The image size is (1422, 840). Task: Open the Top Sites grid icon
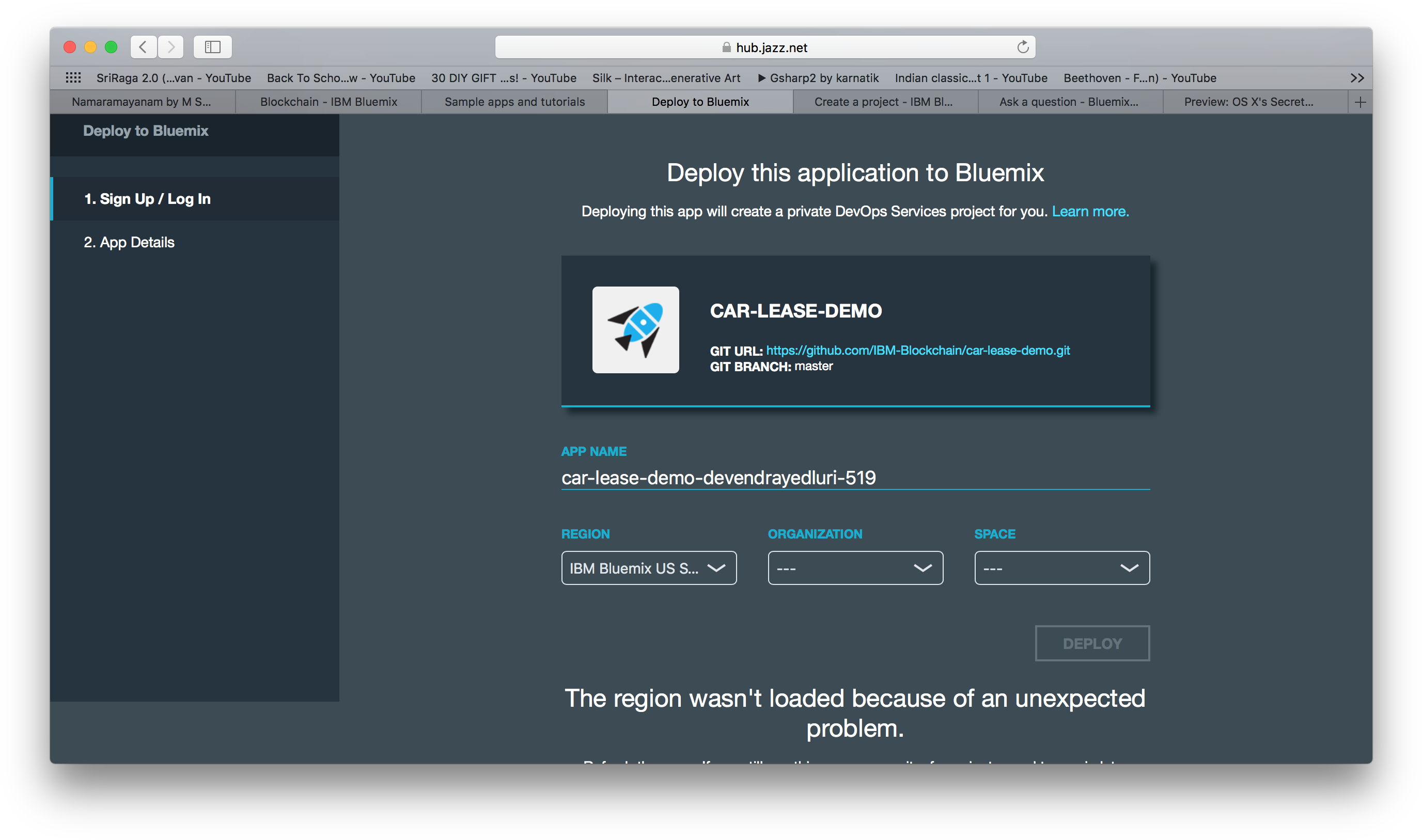coord(73,77)
